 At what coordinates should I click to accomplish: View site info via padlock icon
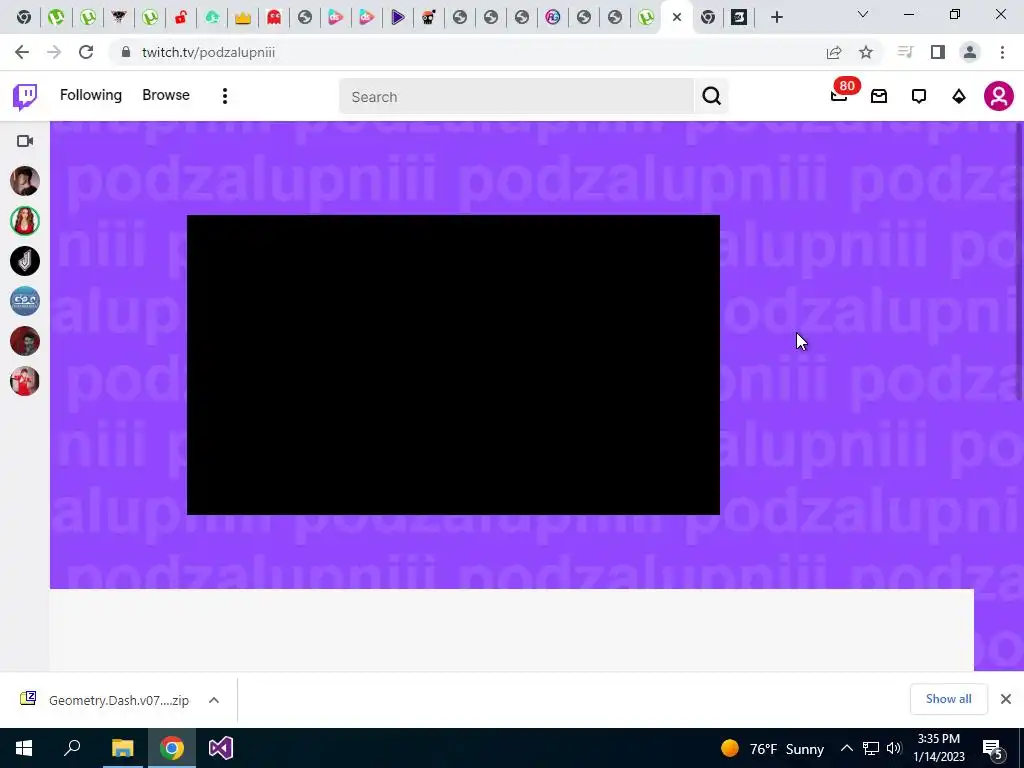click(x=125, y=52)
